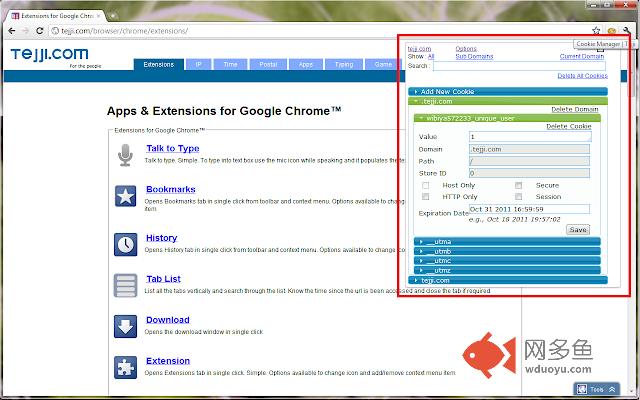
Task: Expand the __utmb cookie
Action: [x=507, y=251]
